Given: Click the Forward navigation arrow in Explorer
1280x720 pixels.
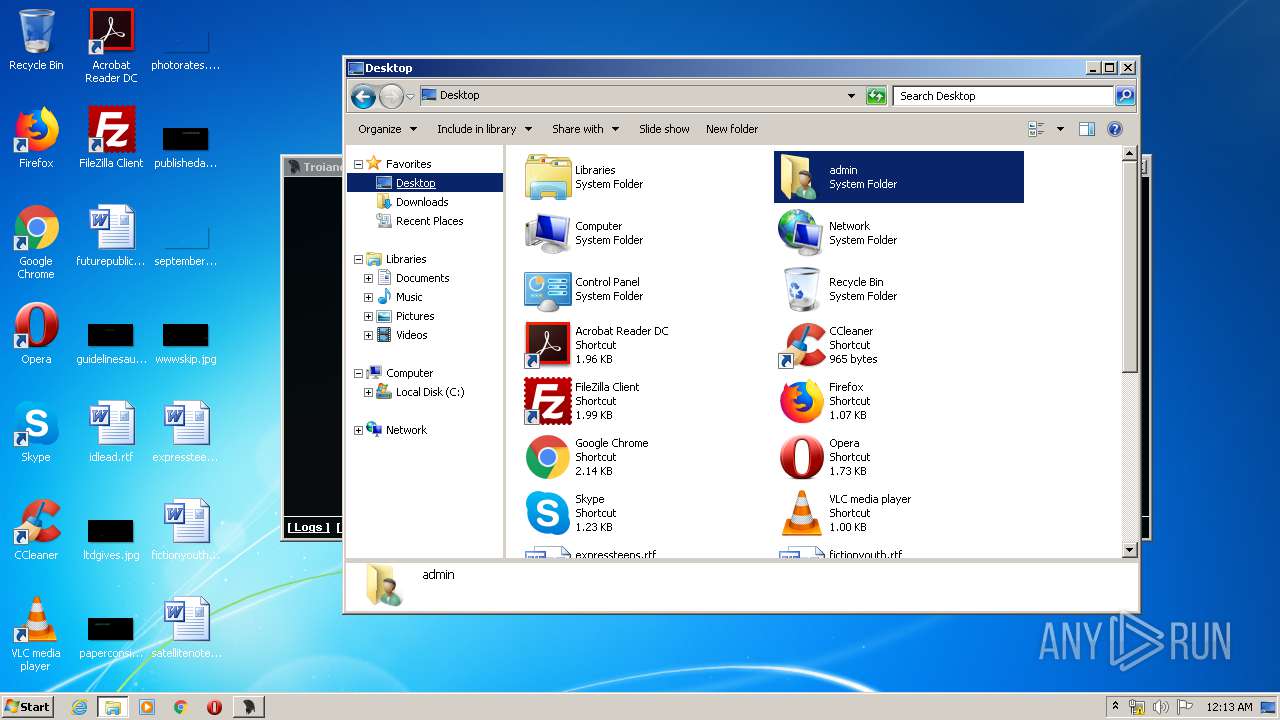Looking at the screenshot, I should click(x=391, y=96).
